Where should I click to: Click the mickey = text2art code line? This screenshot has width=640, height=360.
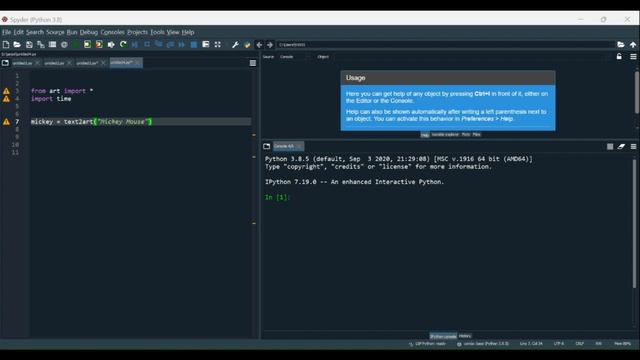[91, 122]
